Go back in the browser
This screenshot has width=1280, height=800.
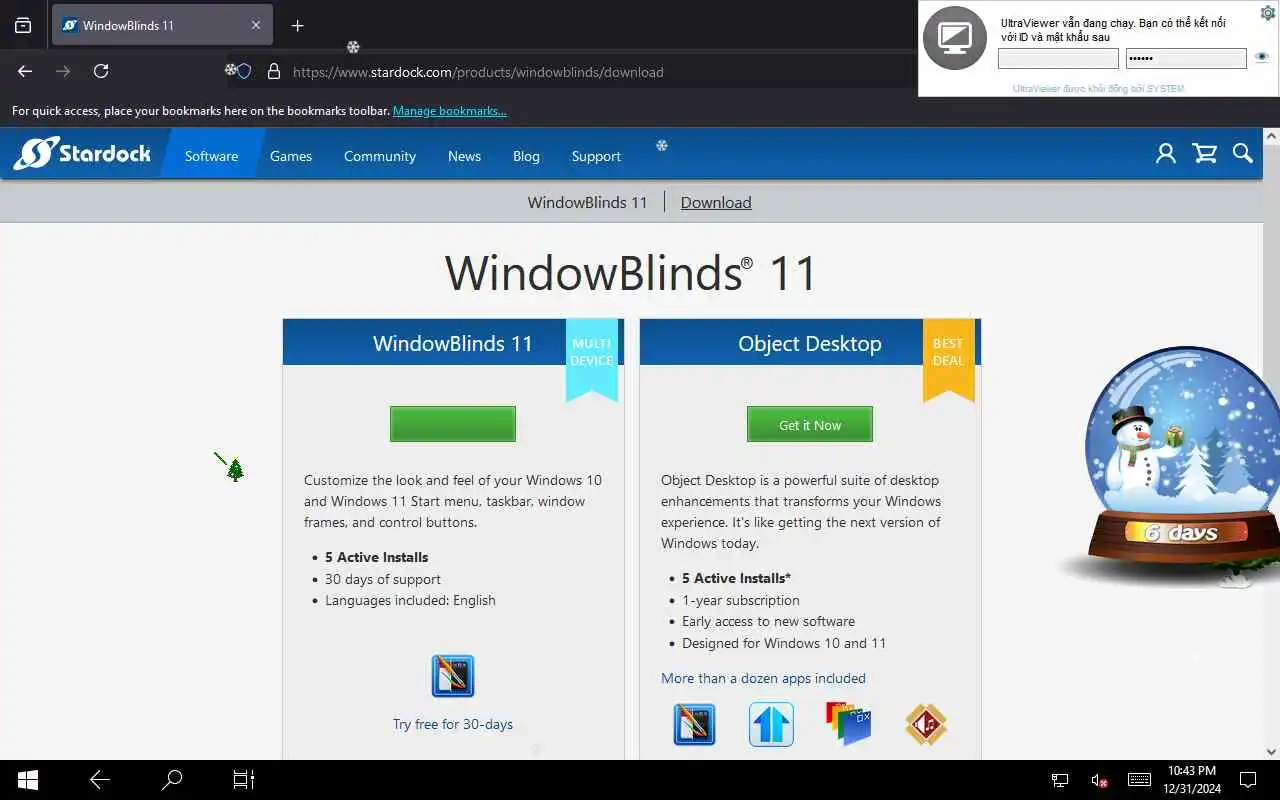[25, 71]
